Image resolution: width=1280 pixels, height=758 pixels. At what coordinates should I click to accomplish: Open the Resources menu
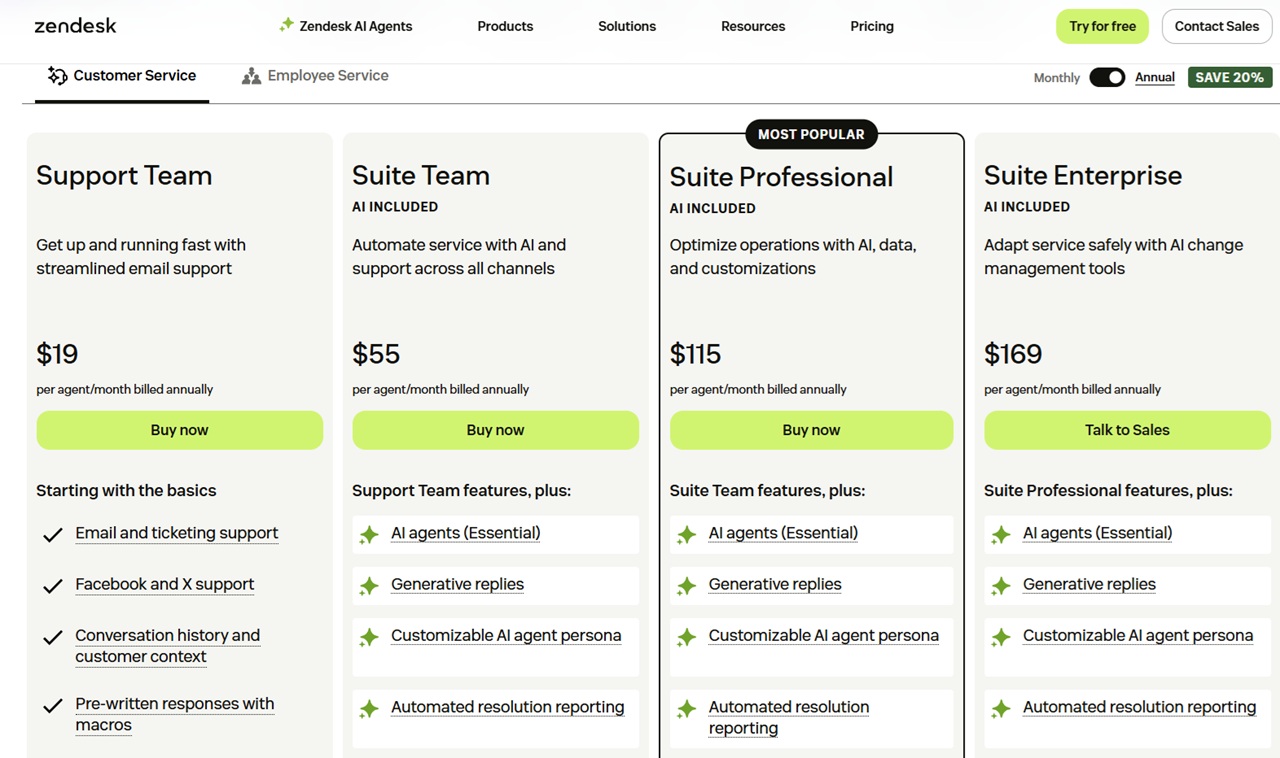pyautogui.click(x=752, y=26)
